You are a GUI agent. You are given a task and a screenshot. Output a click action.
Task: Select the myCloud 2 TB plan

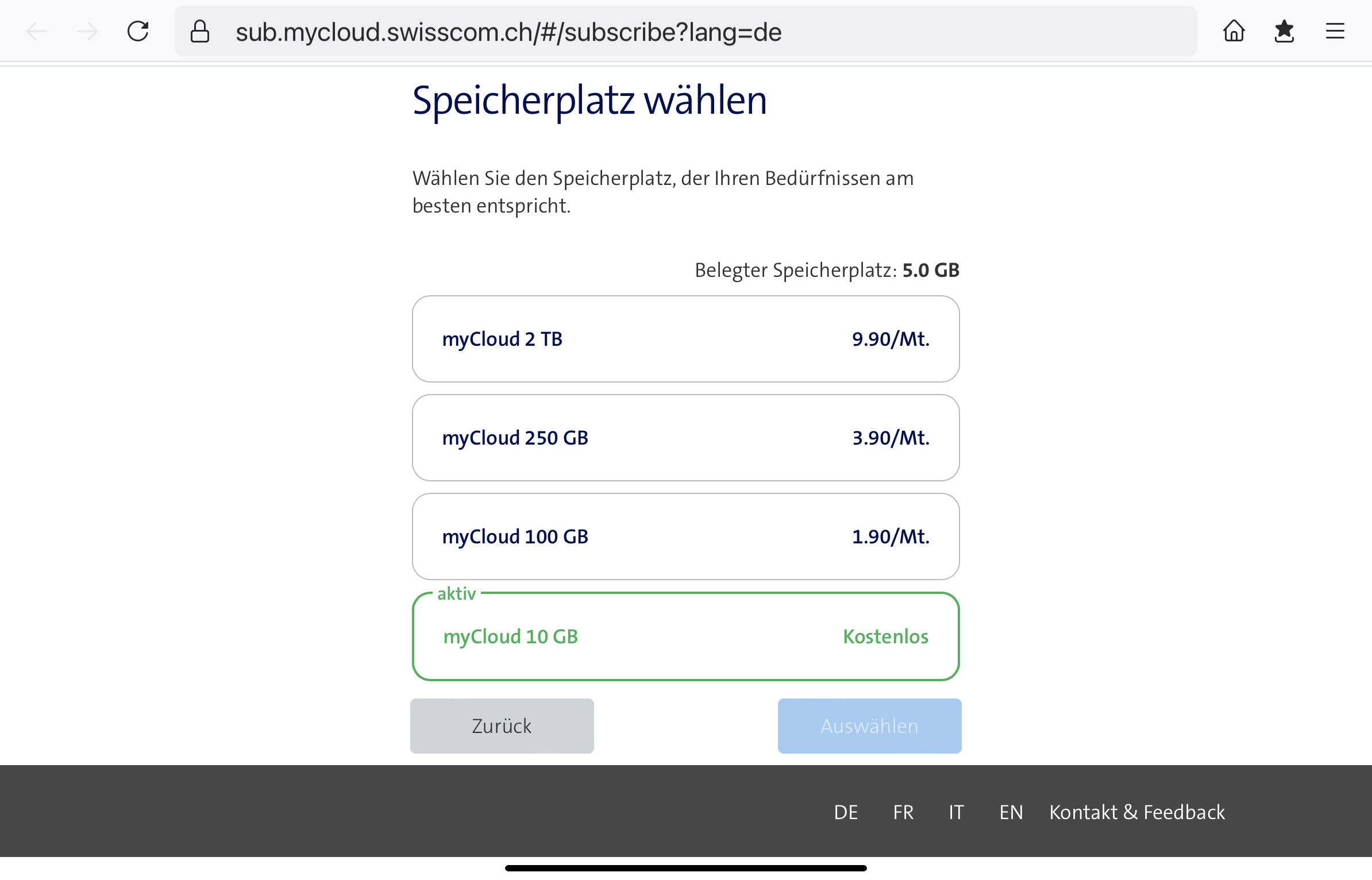[685, 339]
